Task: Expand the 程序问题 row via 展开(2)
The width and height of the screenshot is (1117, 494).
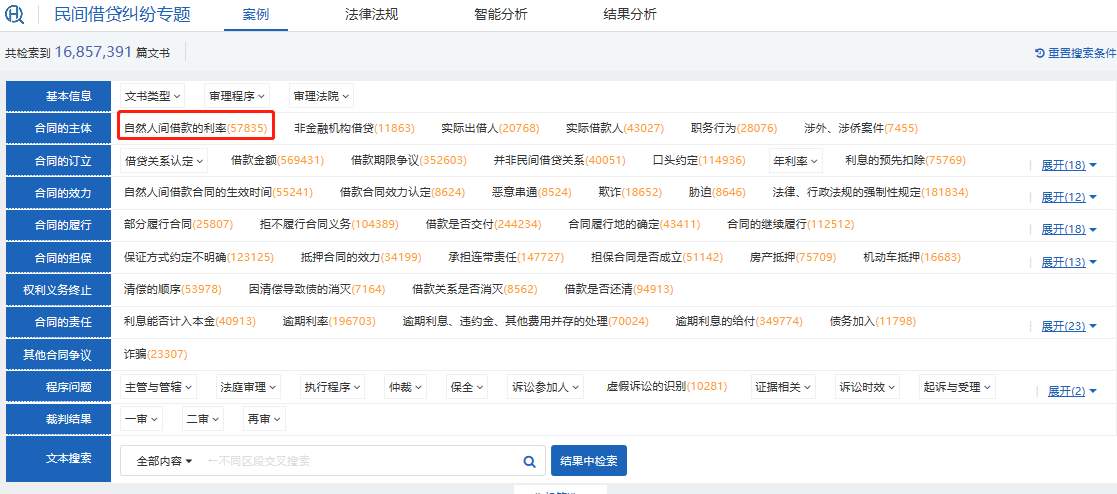Action: [1072, 391]
